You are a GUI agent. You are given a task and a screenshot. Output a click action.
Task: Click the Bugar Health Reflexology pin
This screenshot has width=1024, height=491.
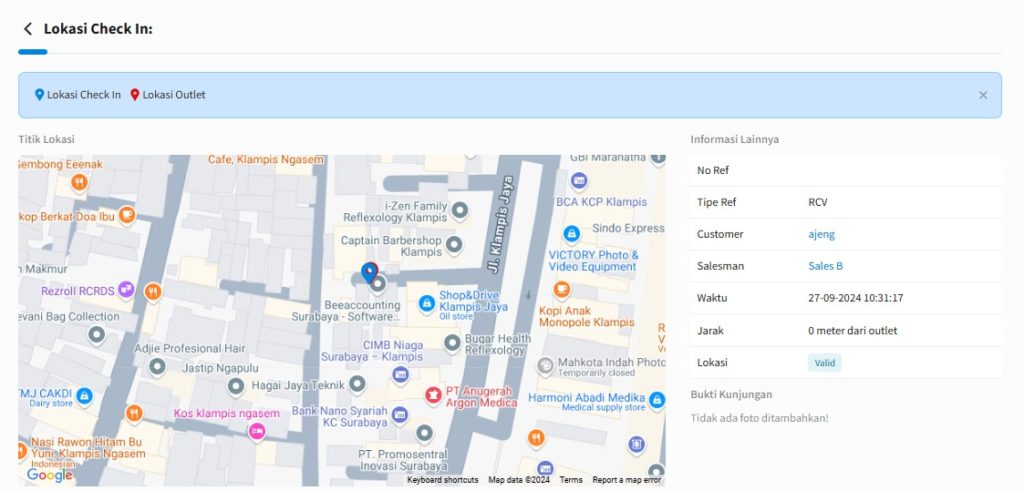452,342
